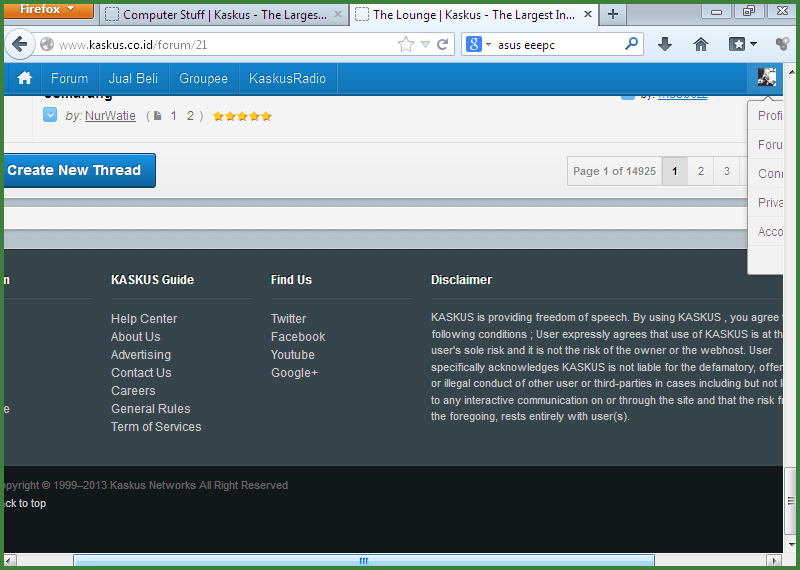Click horizontal scrollbar left arrow
The image size is (800, 570).
click(x=10, y=561)
